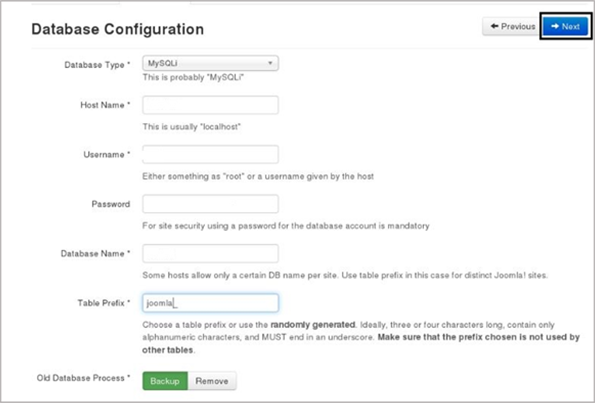Select the Backup old database option

pyautogui.click(x=165, y=381)
